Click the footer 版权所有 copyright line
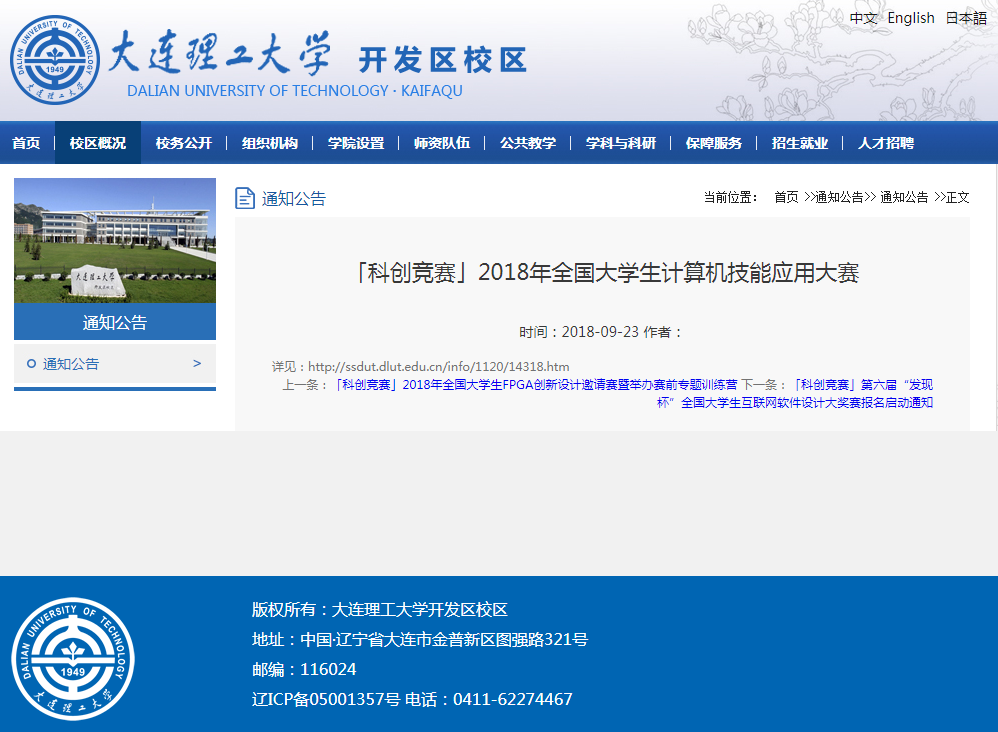Viewport: 998px width, 732px height. pyautogui.click(x=380, y=609)
